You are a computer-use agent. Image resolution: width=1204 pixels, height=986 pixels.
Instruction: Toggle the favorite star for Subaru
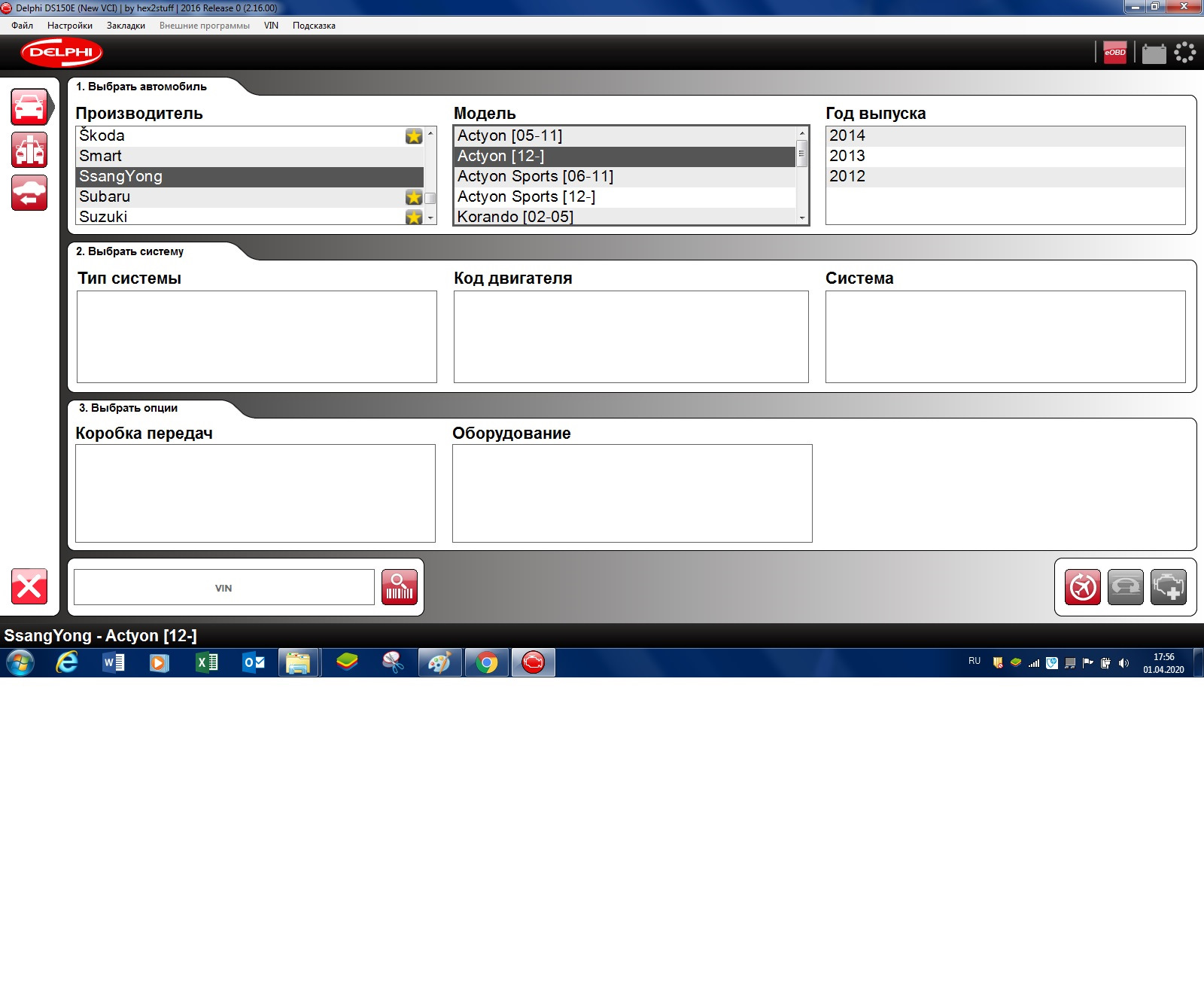point(414,197)
